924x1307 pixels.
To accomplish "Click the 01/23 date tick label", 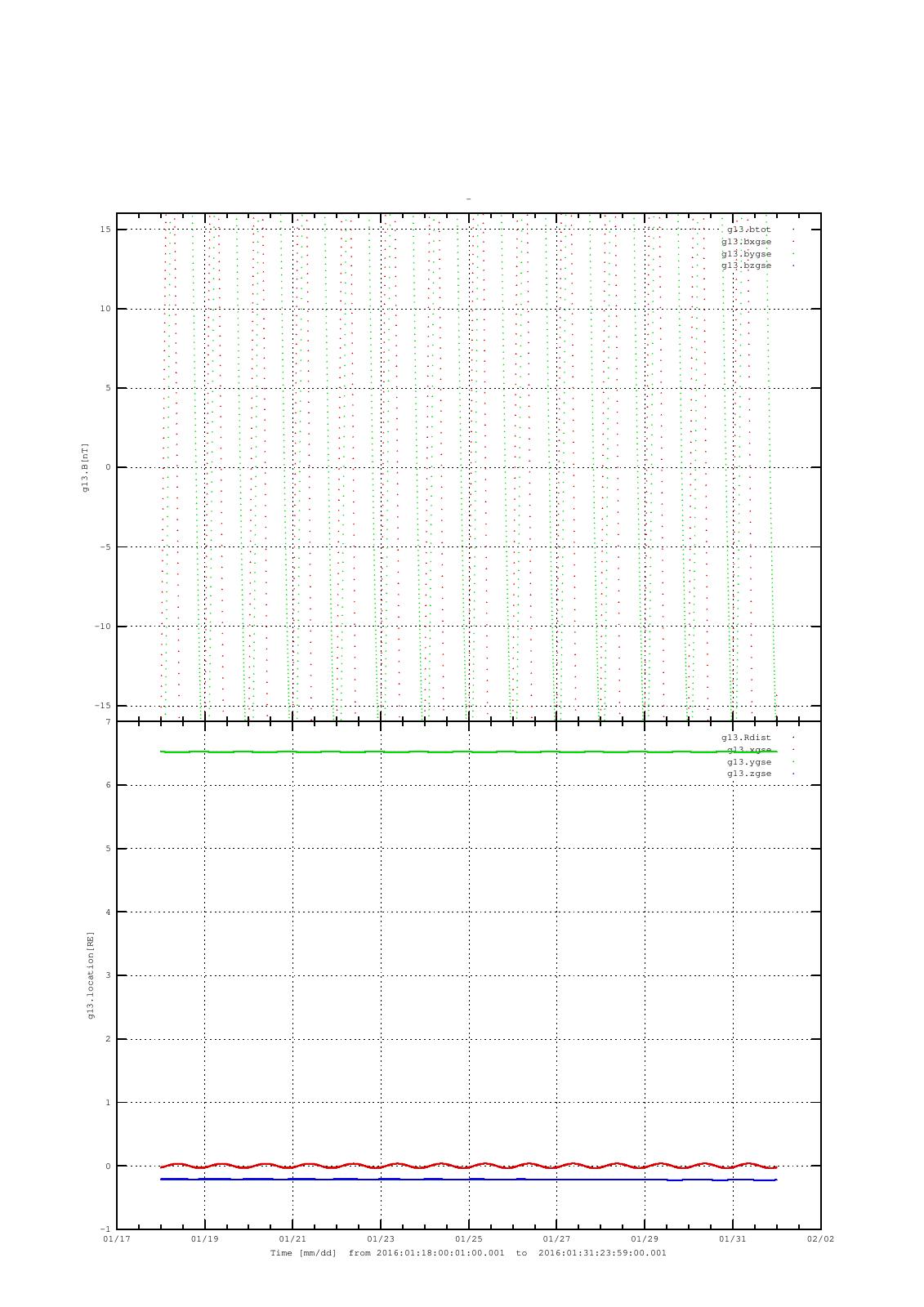I will point(381,1239).
